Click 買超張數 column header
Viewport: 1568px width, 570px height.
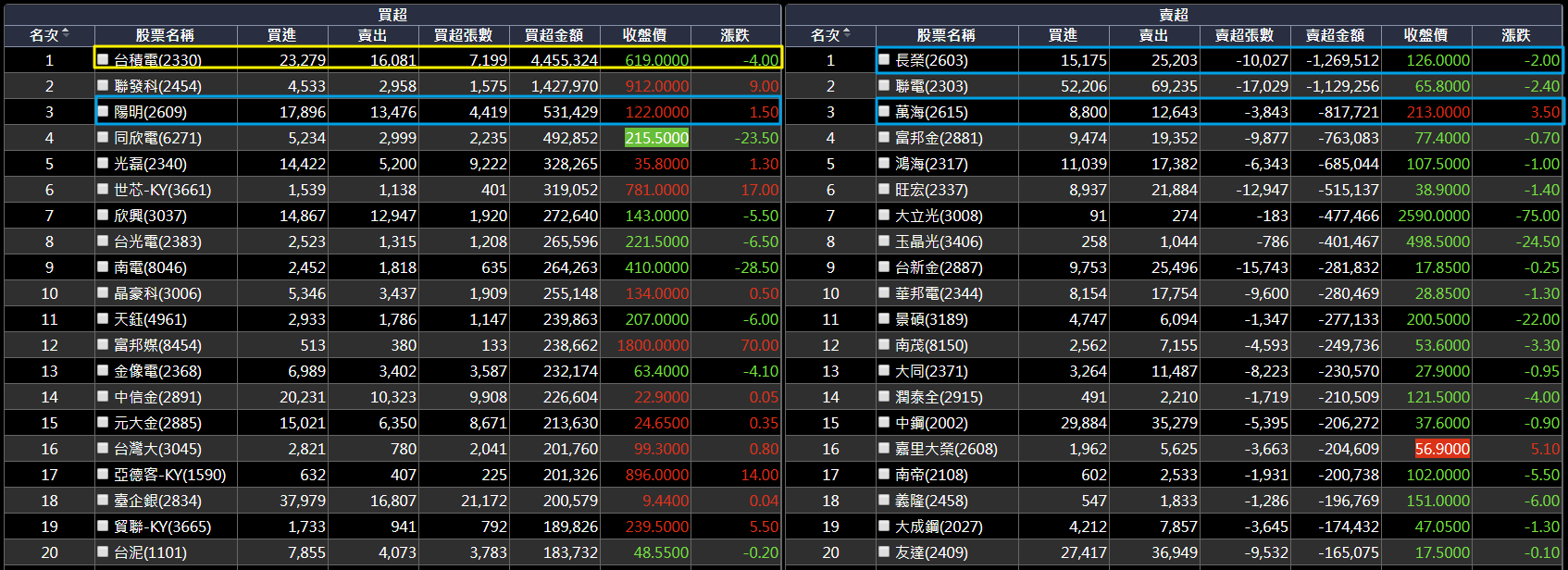click(x=463, y=35)
